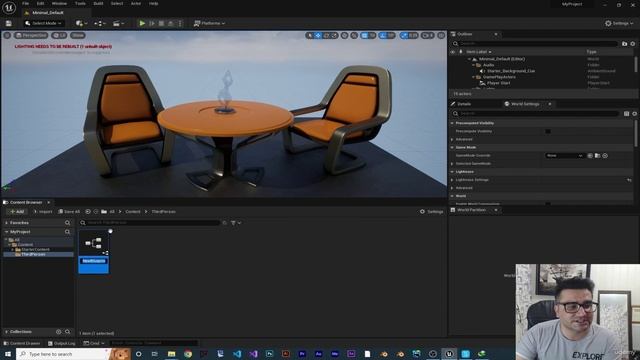
Task: Switch to the World Settings tab
Action: tap(525, 104)
